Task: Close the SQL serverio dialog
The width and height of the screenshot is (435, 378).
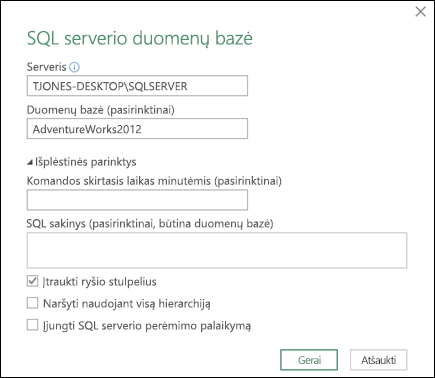Action: coord(420,12)
